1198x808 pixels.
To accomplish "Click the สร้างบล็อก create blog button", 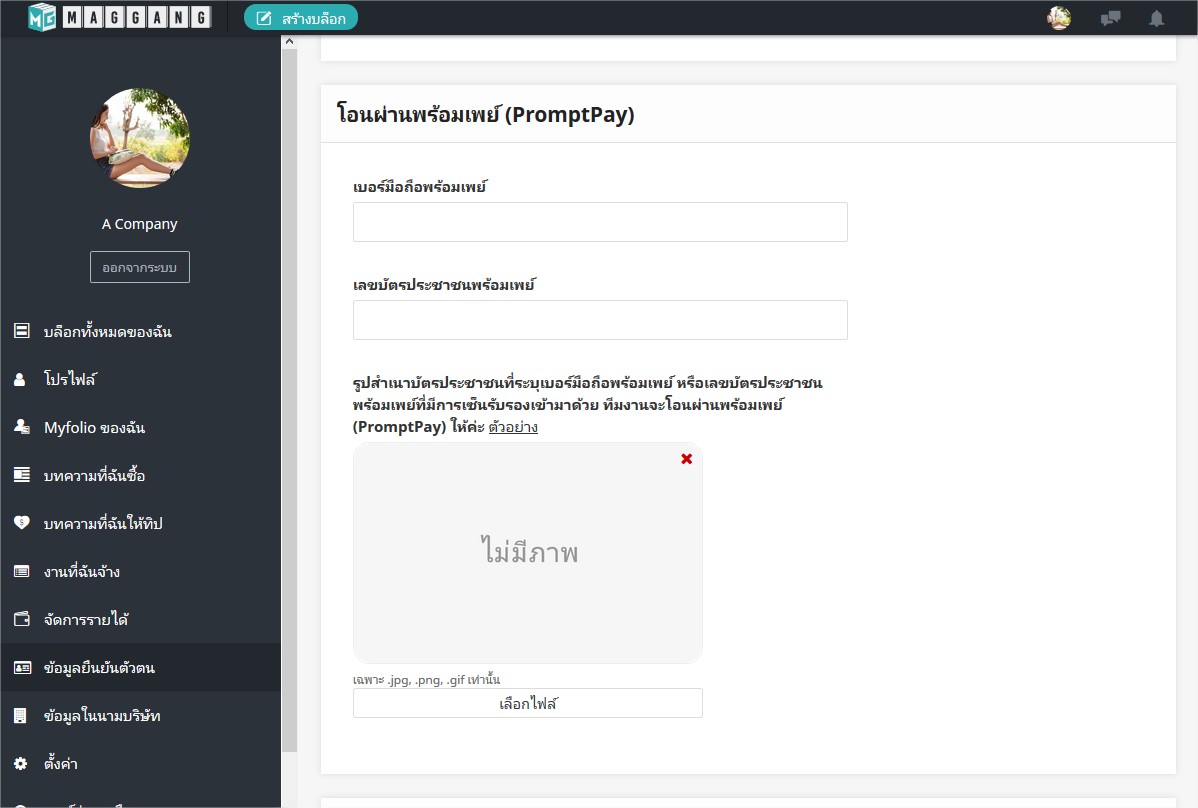I will 301,18.
